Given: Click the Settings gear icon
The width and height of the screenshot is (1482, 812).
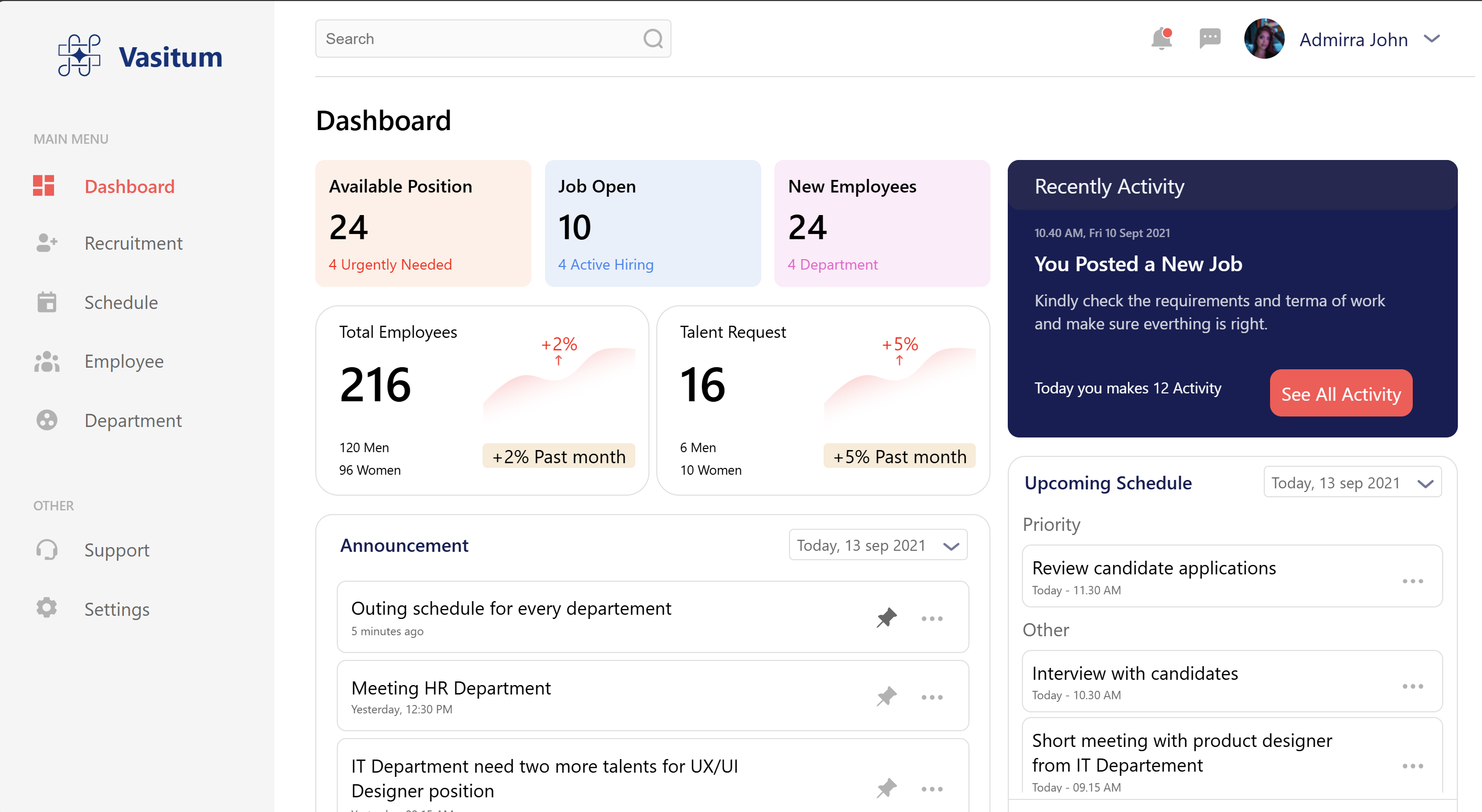Looking at the screenshot, I should pos(47,608).
